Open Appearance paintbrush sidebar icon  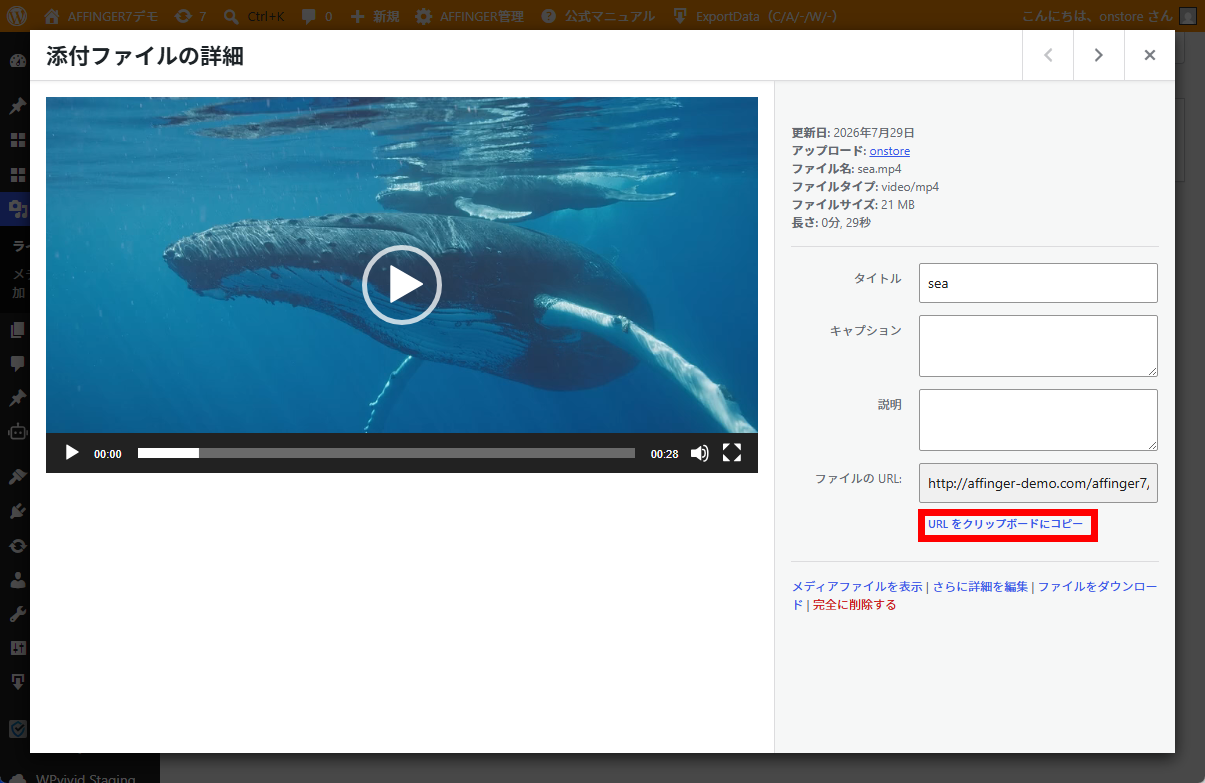(x=17, y=477)
